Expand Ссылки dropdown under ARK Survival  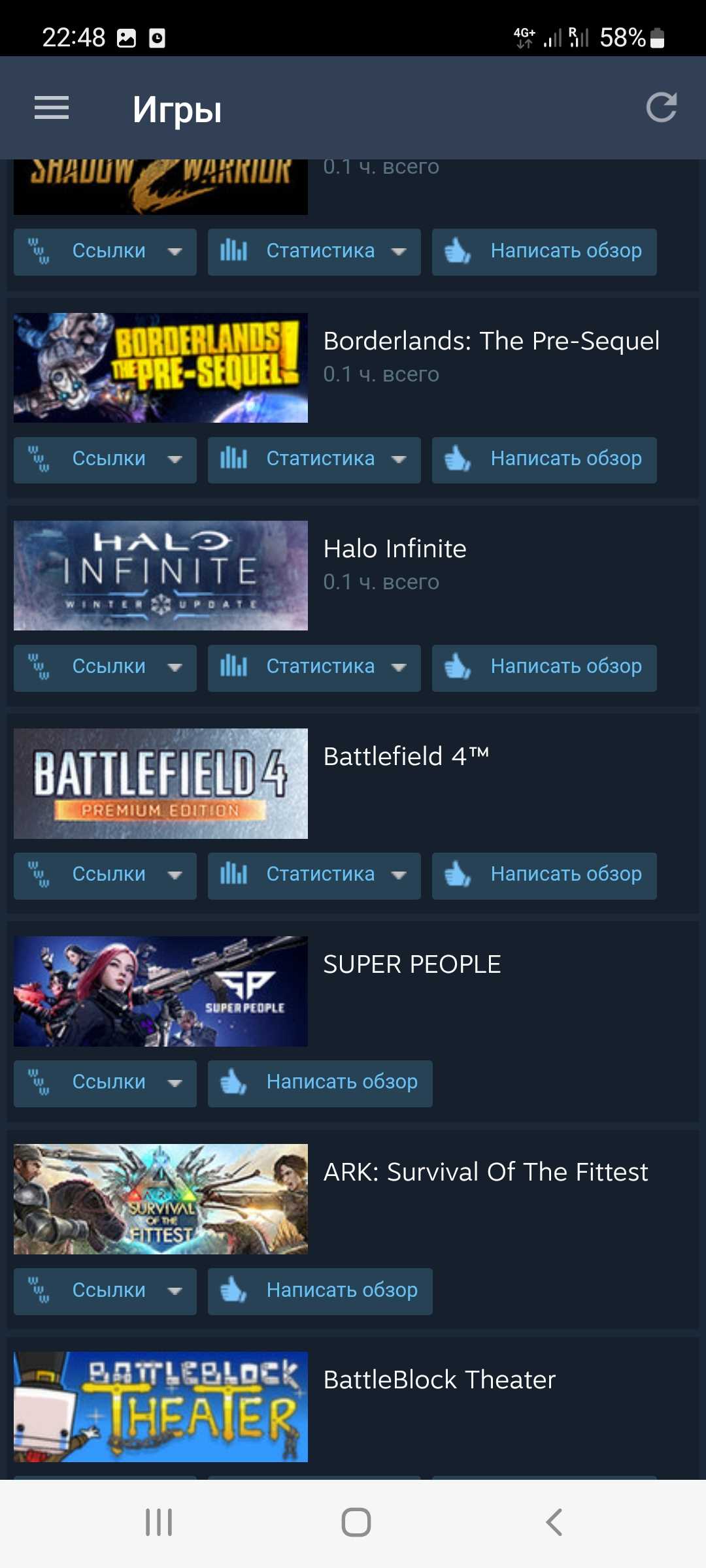pyautogui.click(x=105, y=1291)
